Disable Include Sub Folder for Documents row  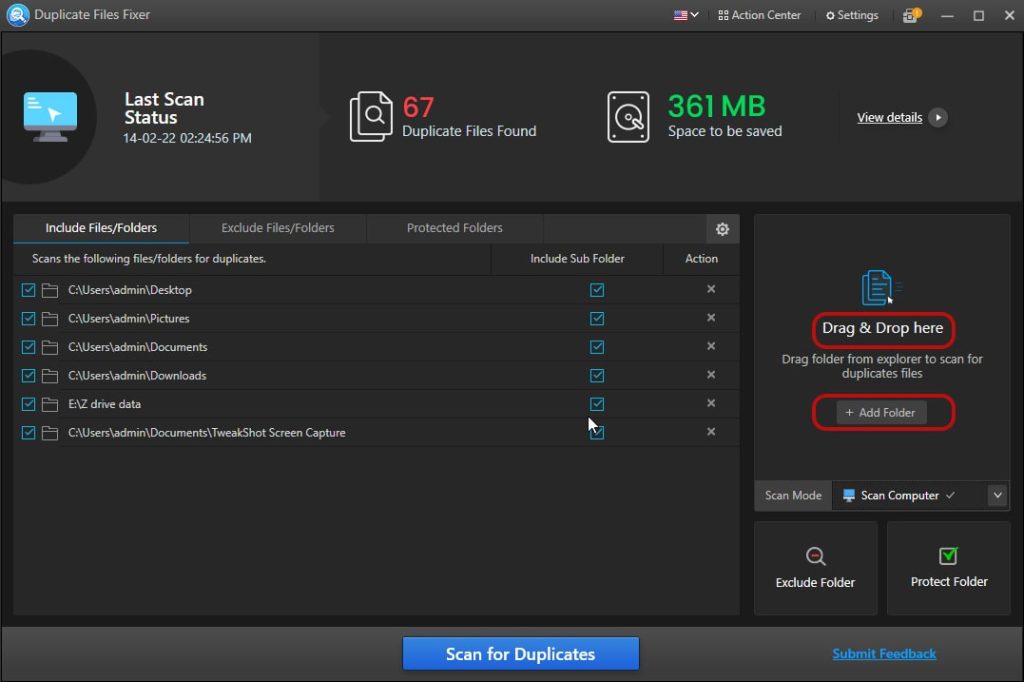coord(597,347)
